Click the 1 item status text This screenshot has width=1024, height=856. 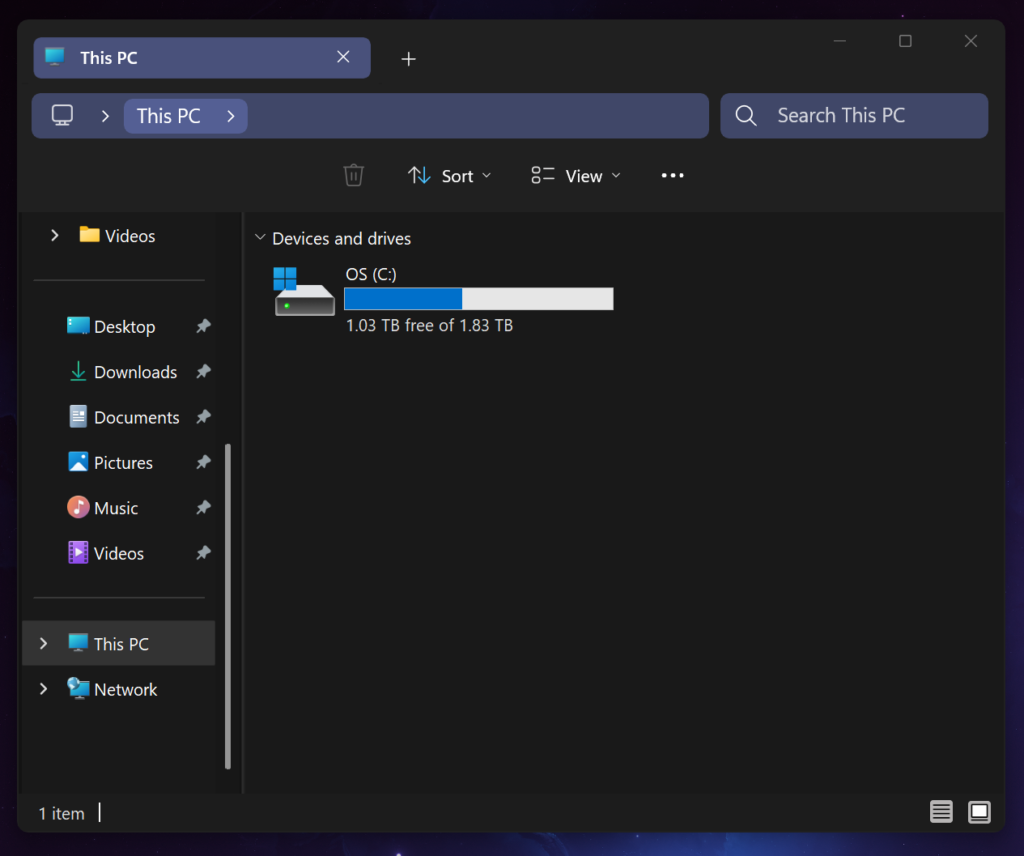point(61,814)
